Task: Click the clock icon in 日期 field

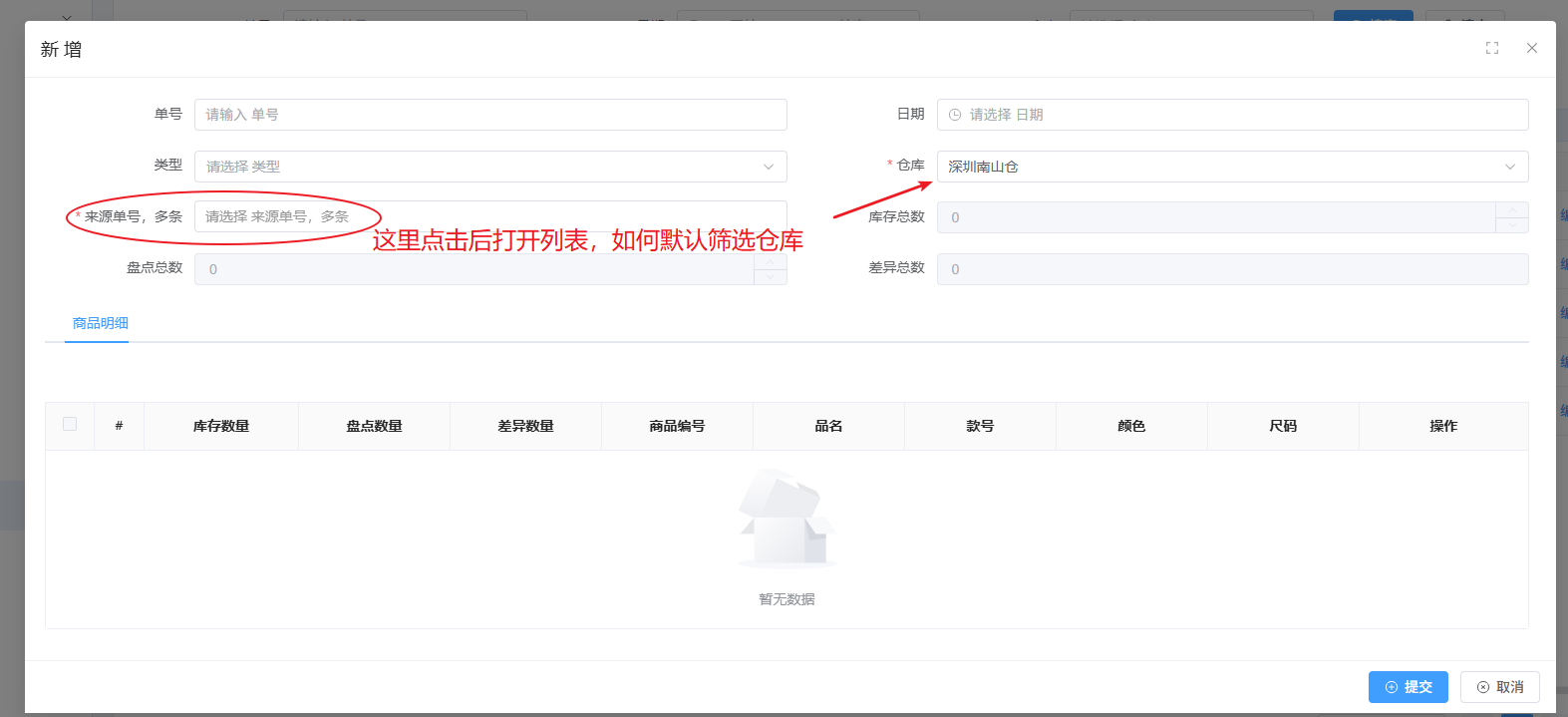Action: (955, 115)
